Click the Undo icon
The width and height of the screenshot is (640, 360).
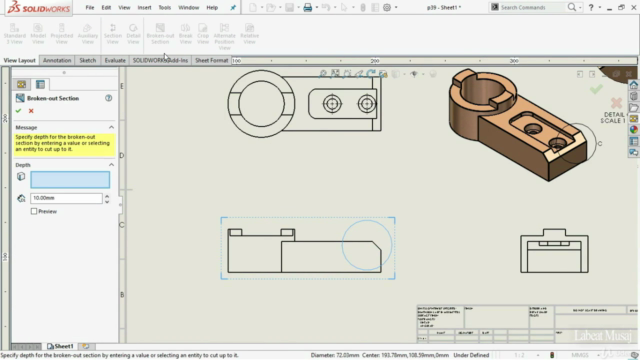point(326,7)
